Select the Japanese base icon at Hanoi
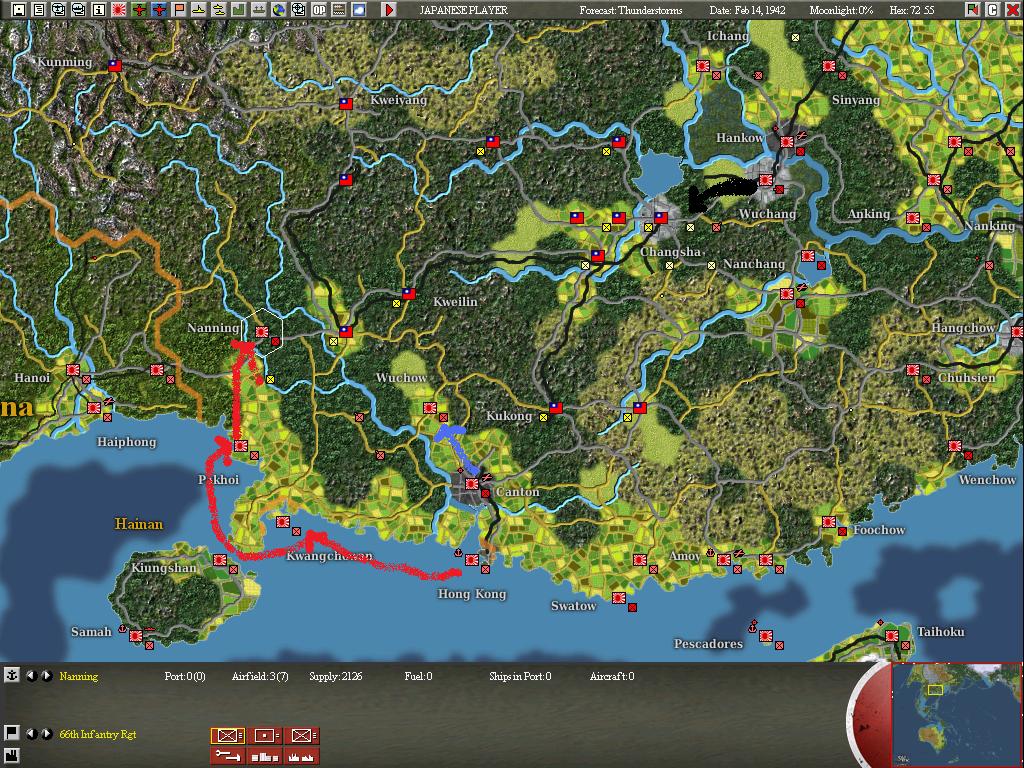Viewport: 1024px width, 768px height. tap(72, 370)
